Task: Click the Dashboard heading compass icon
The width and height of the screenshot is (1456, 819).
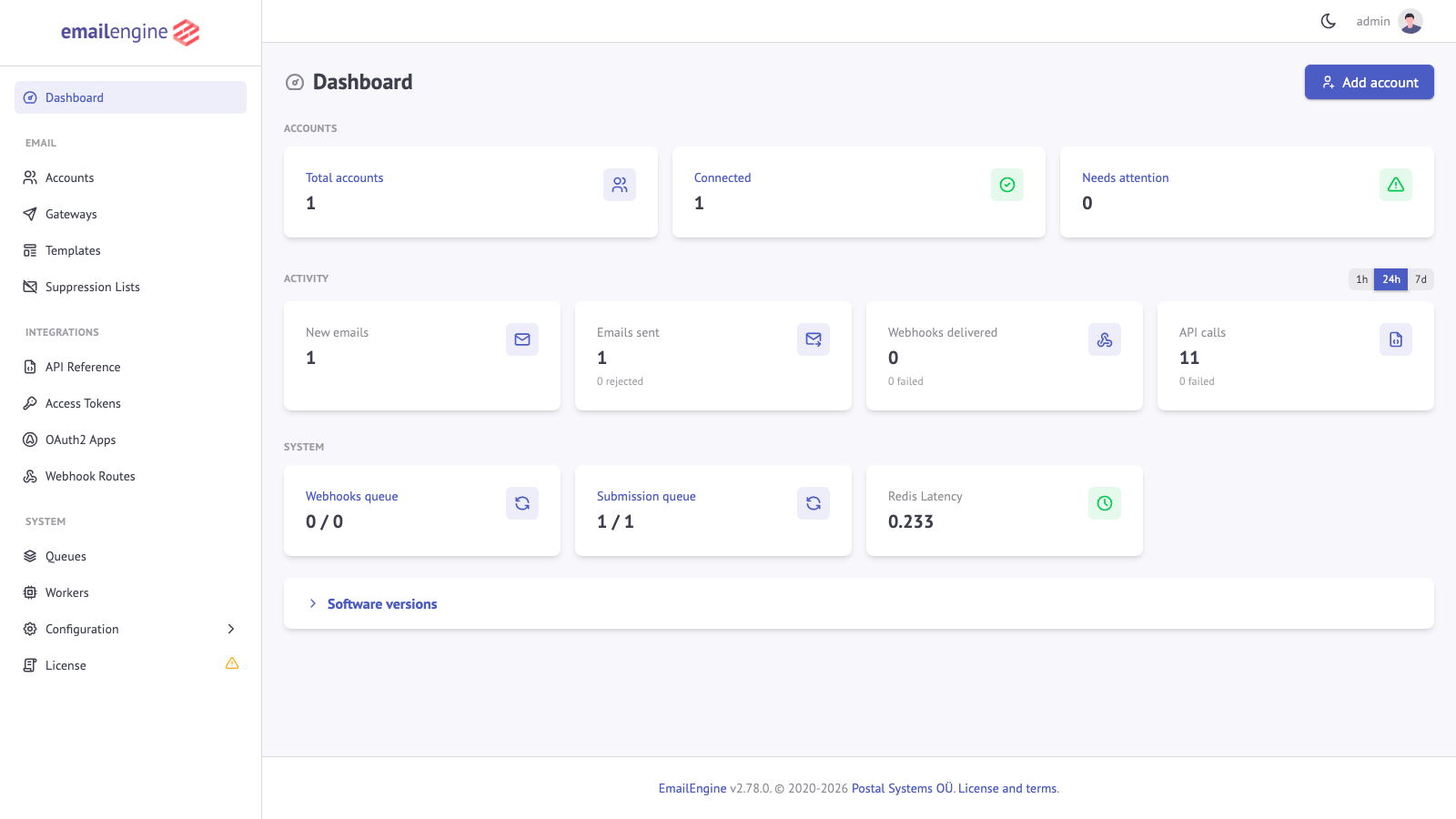Action: coord(295,83)
